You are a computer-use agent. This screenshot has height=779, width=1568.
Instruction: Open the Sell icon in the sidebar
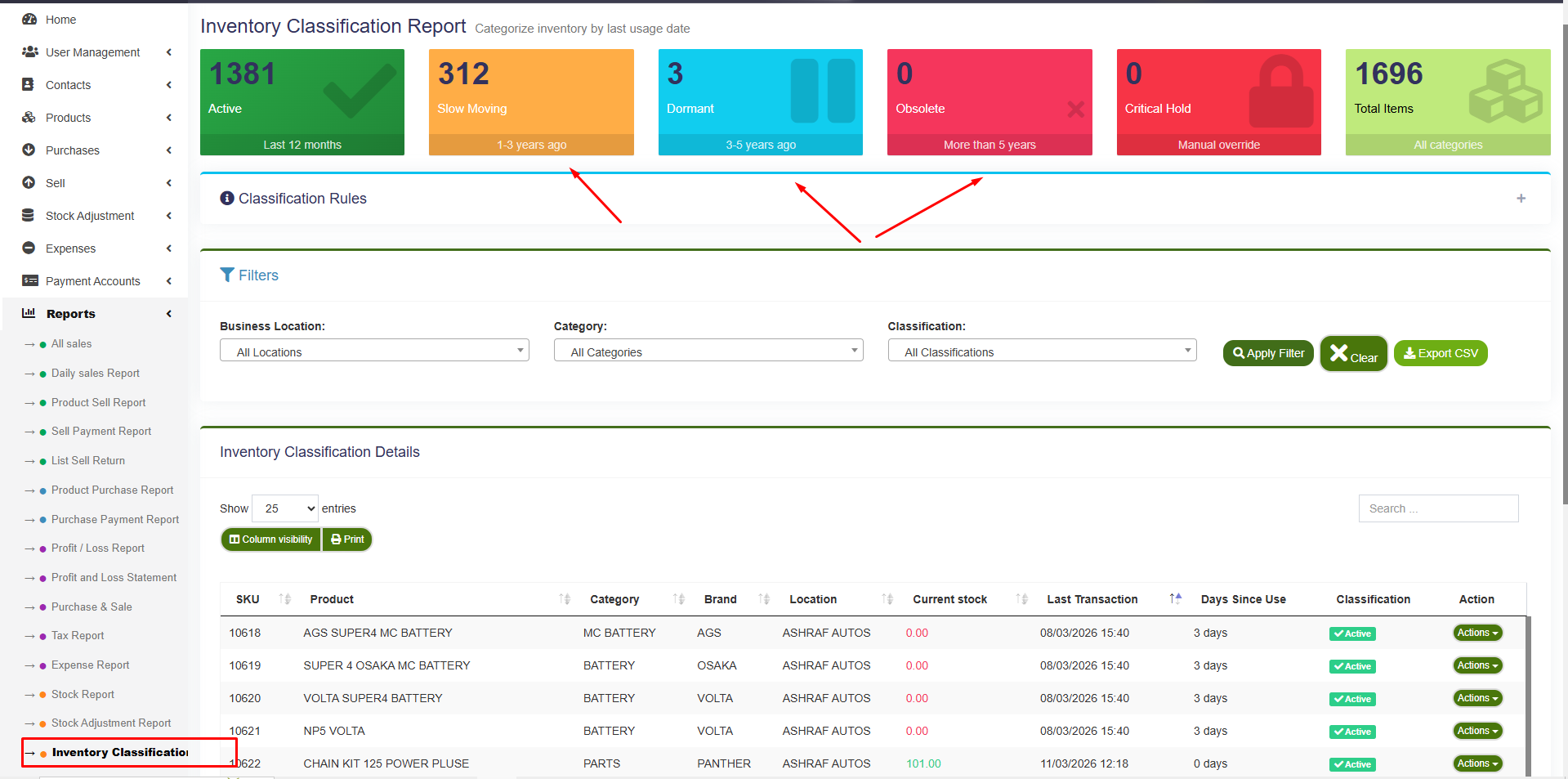click(x=29, y=182)
